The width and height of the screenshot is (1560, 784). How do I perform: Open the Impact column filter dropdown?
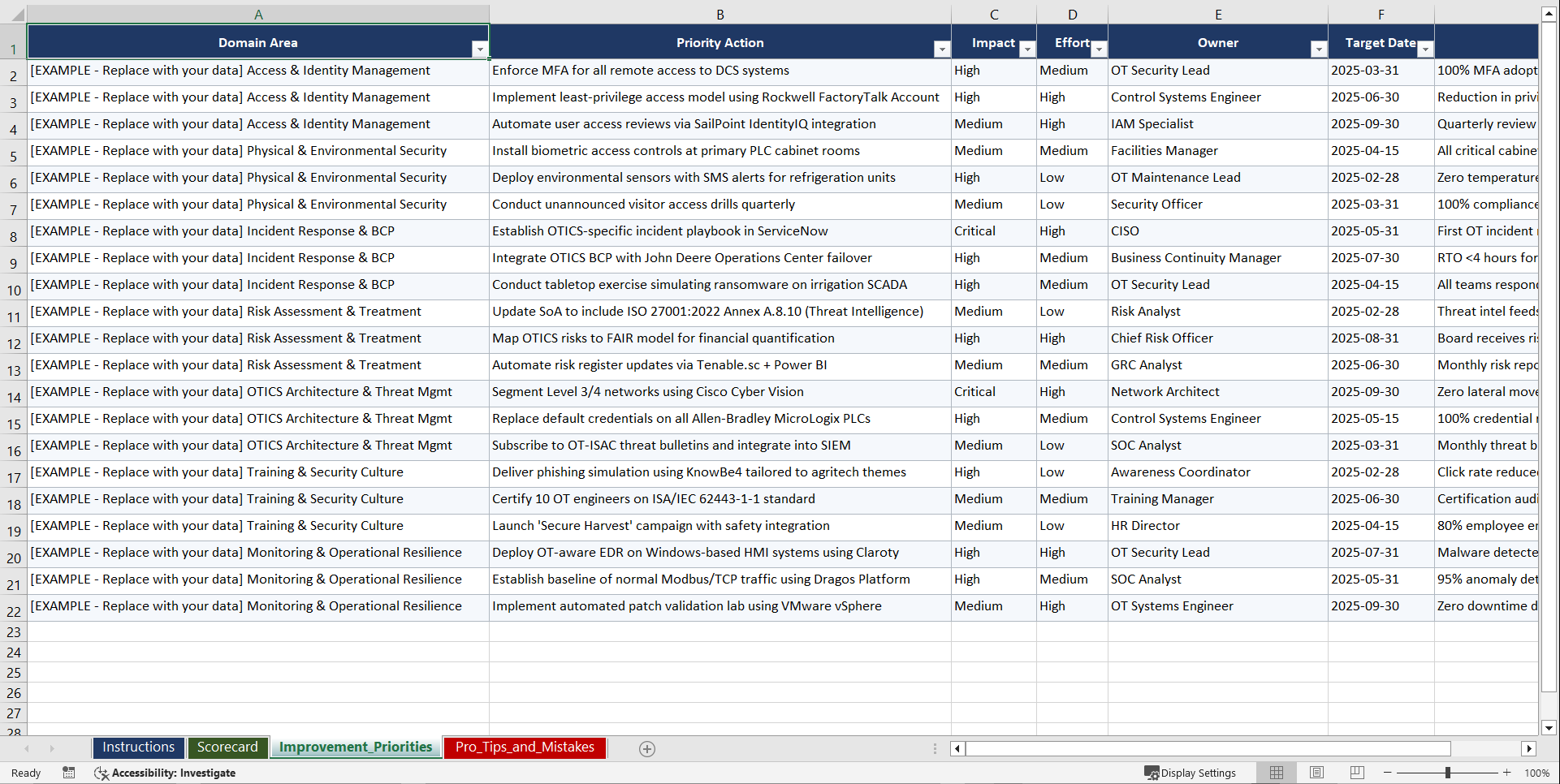[x=1027, y=50]
